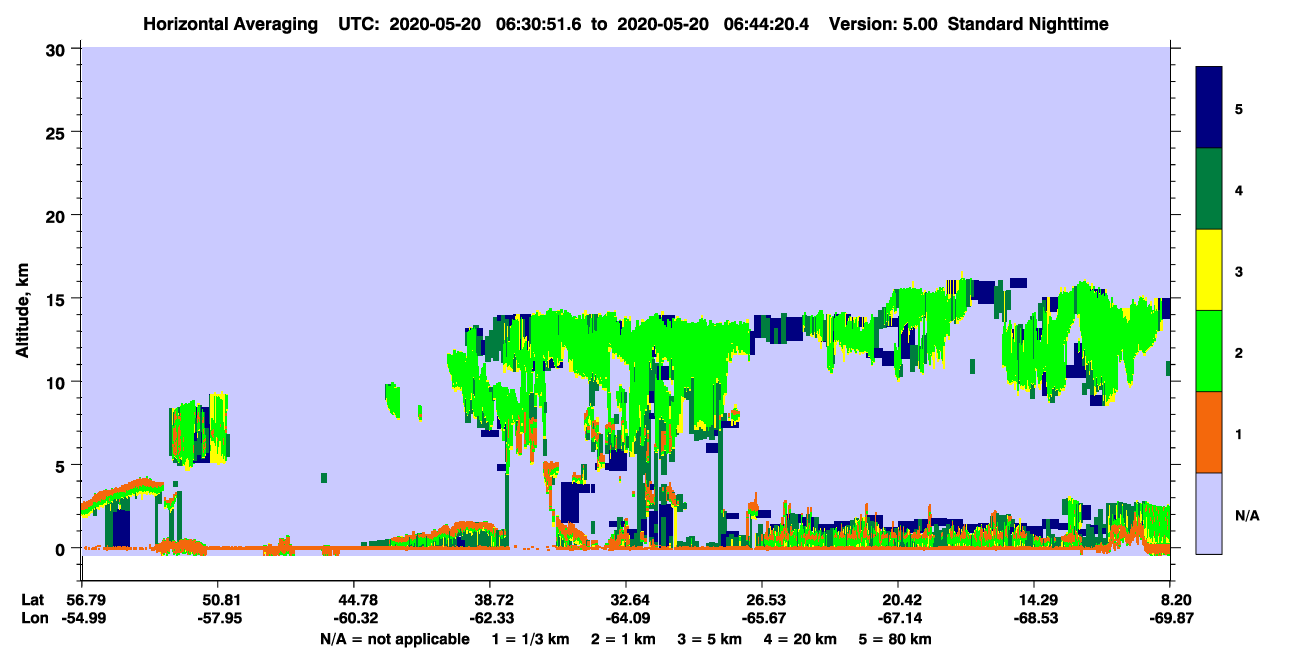Click the orange colorbar segment labeled 1
This screenshot has width=1300, height=667.
coord(1209,432)
